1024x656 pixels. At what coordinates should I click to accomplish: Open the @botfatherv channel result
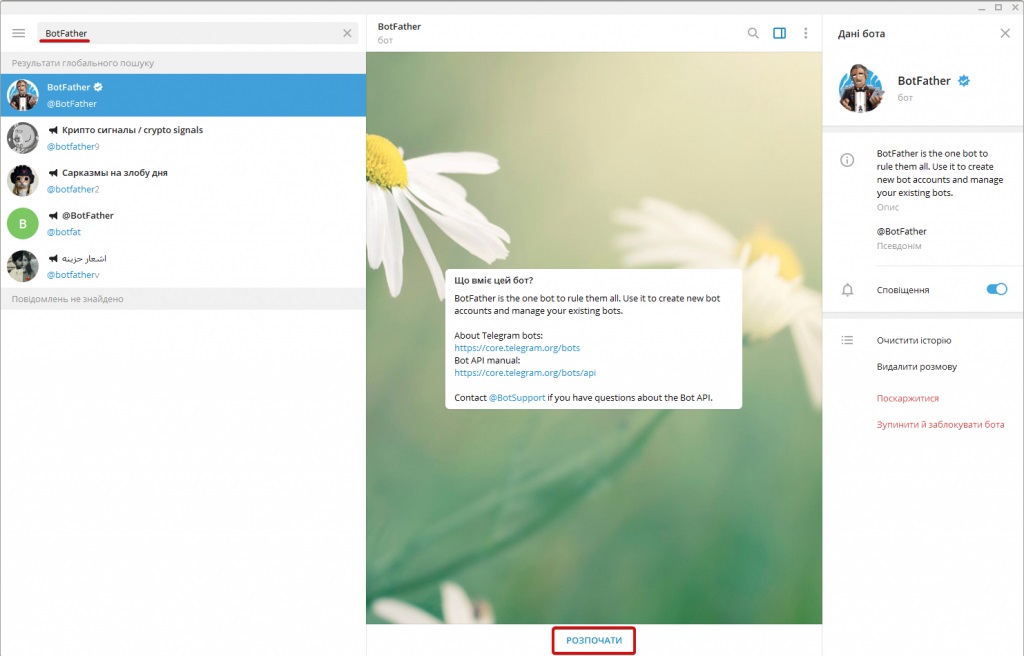click(183, 266)
